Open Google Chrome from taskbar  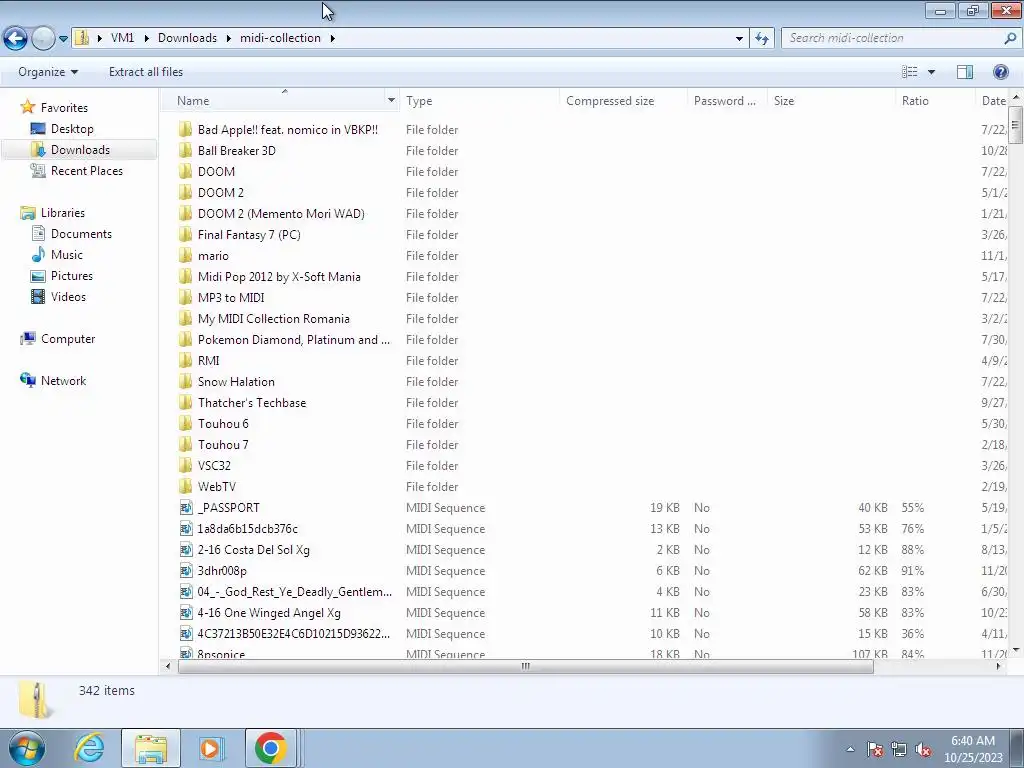tap(270, 748)
